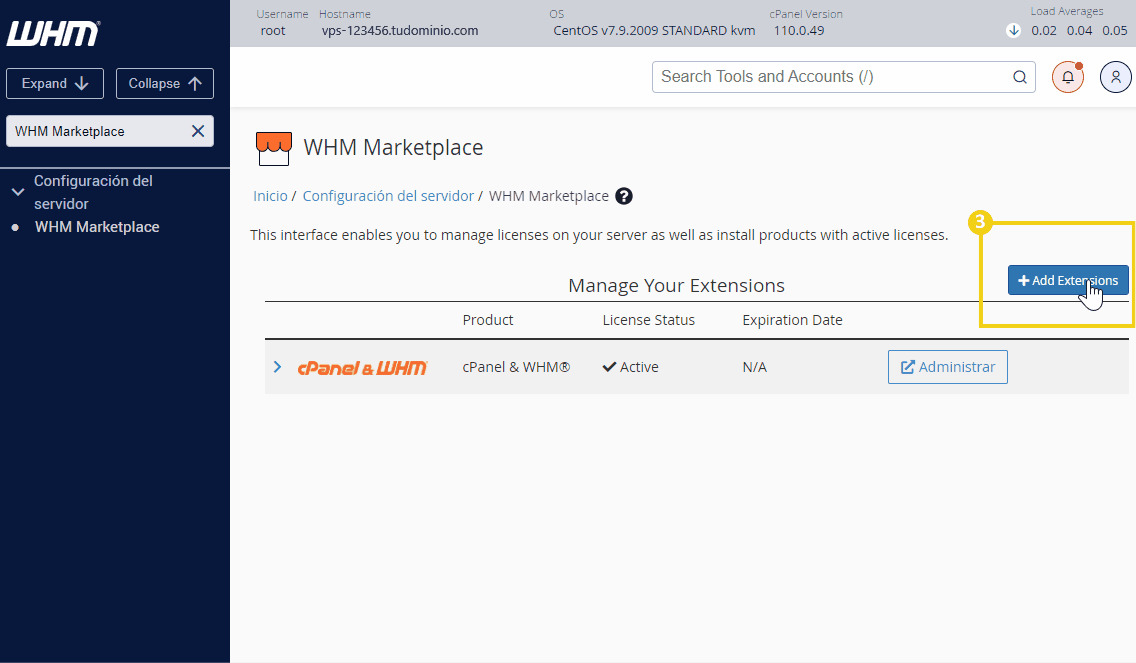Open the user account menu icon
The width and height of the screenshot is (1136, 663).
[x=1116, y=77]
